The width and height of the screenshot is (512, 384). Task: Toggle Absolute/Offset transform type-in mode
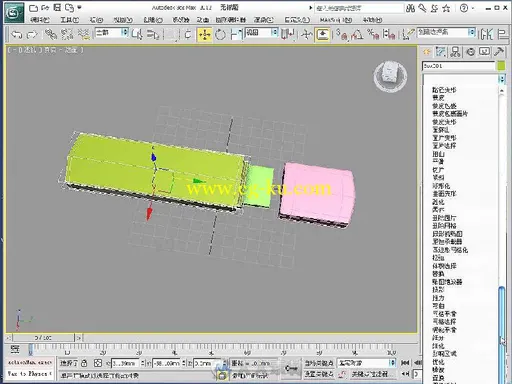(98, 363)
